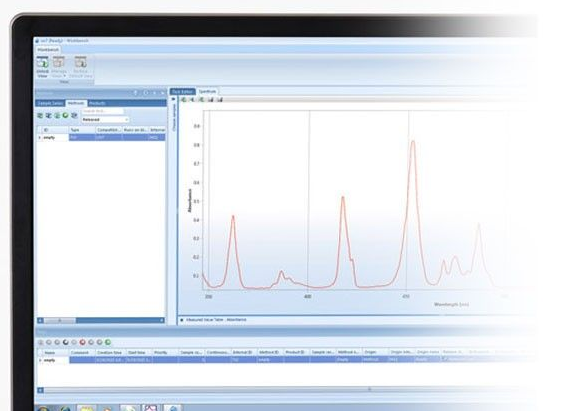This screenshot has height=411, width=582.
Task: Click the Creation time column header
Action: [110, 352]
